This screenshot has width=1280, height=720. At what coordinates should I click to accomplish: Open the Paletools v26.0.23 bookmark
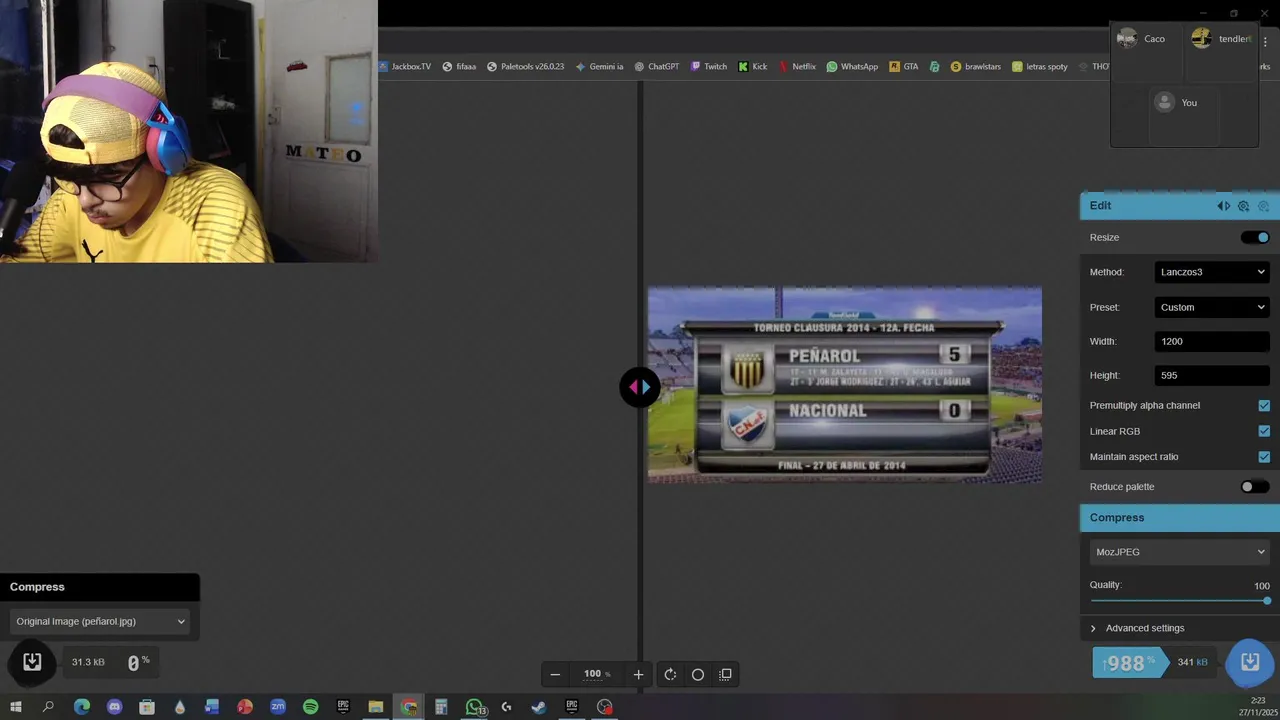coord(525,67)
